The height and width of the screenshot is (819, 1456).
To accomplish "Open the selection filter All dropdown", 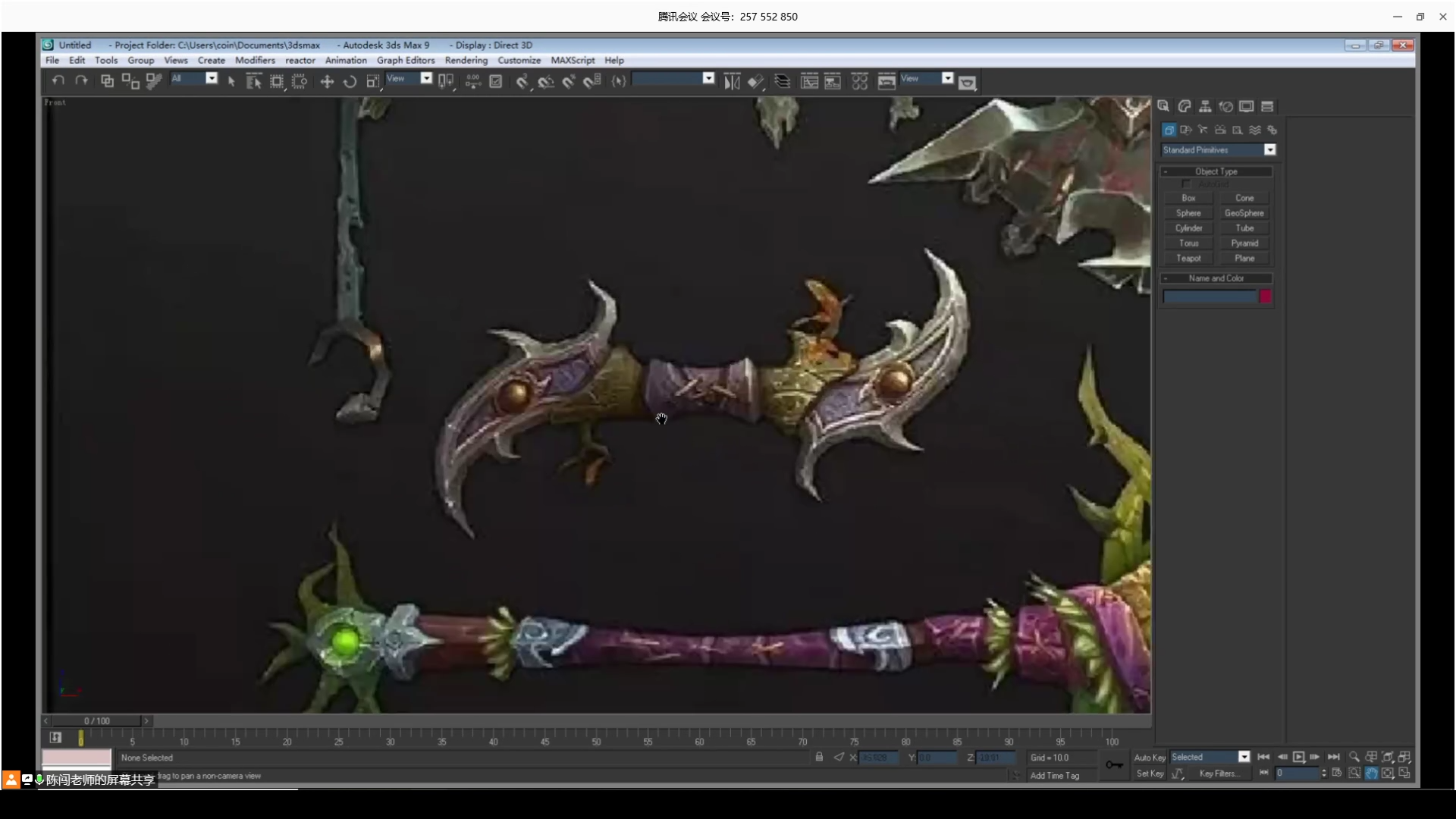I will click(x=194, y=78).
